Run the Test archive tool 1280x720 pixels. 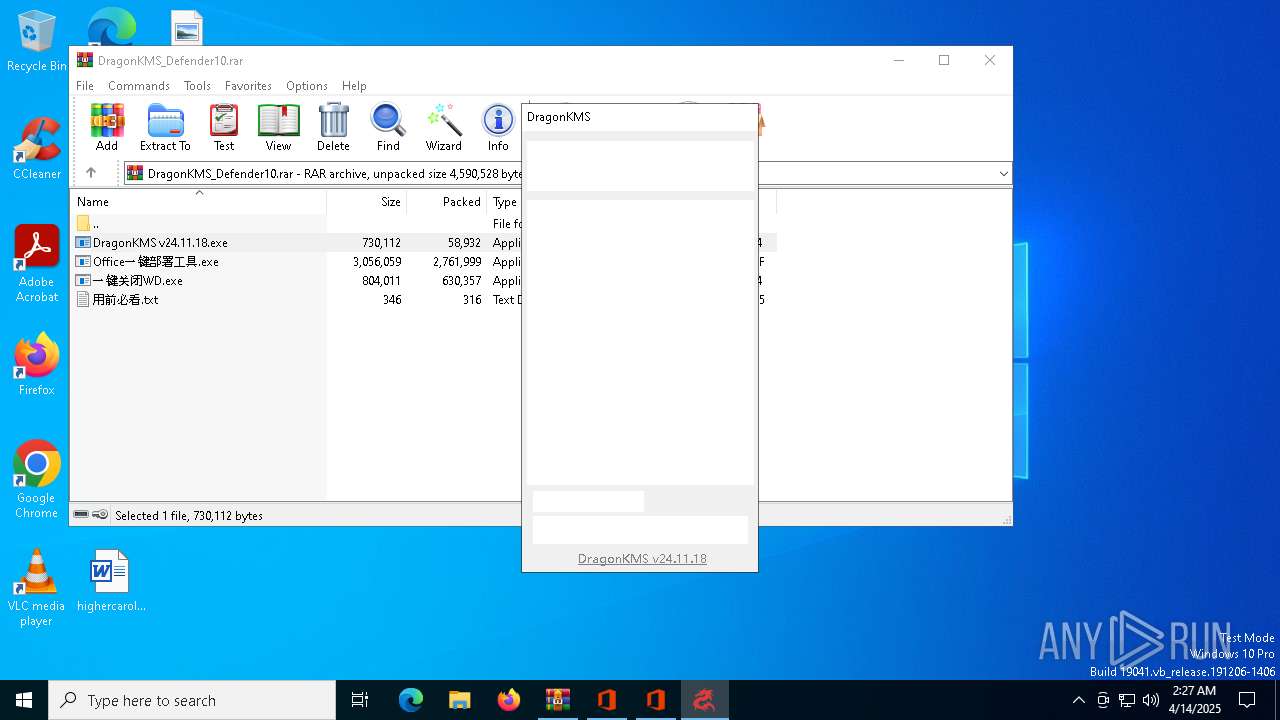coord(224,127)
